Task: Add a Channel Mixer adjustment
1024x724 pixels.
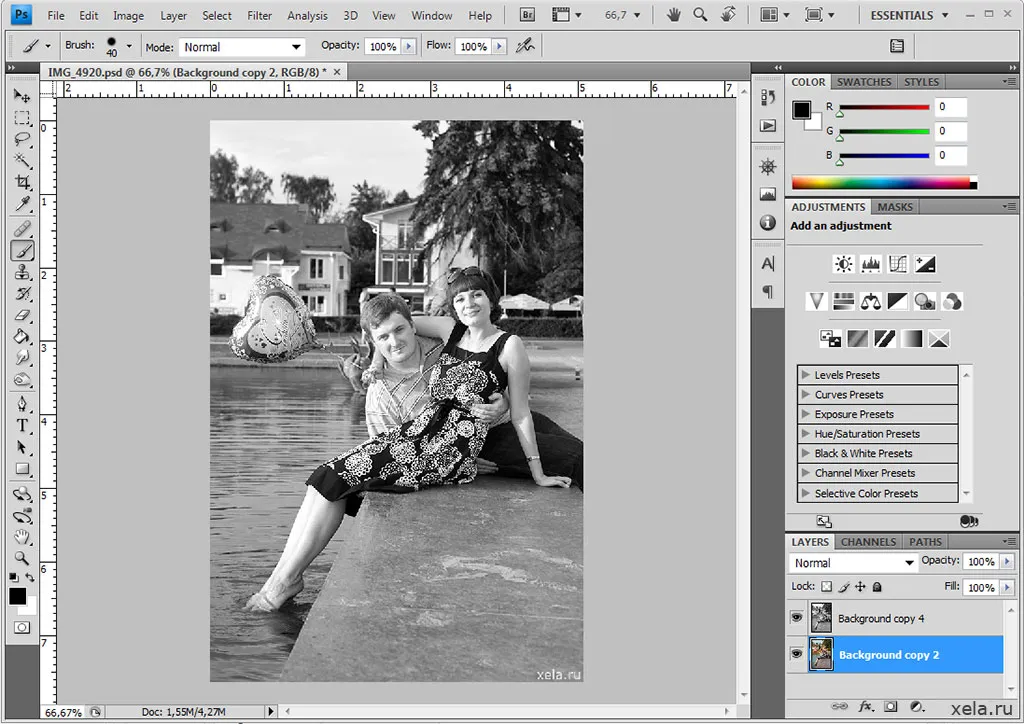Action: 952,302
